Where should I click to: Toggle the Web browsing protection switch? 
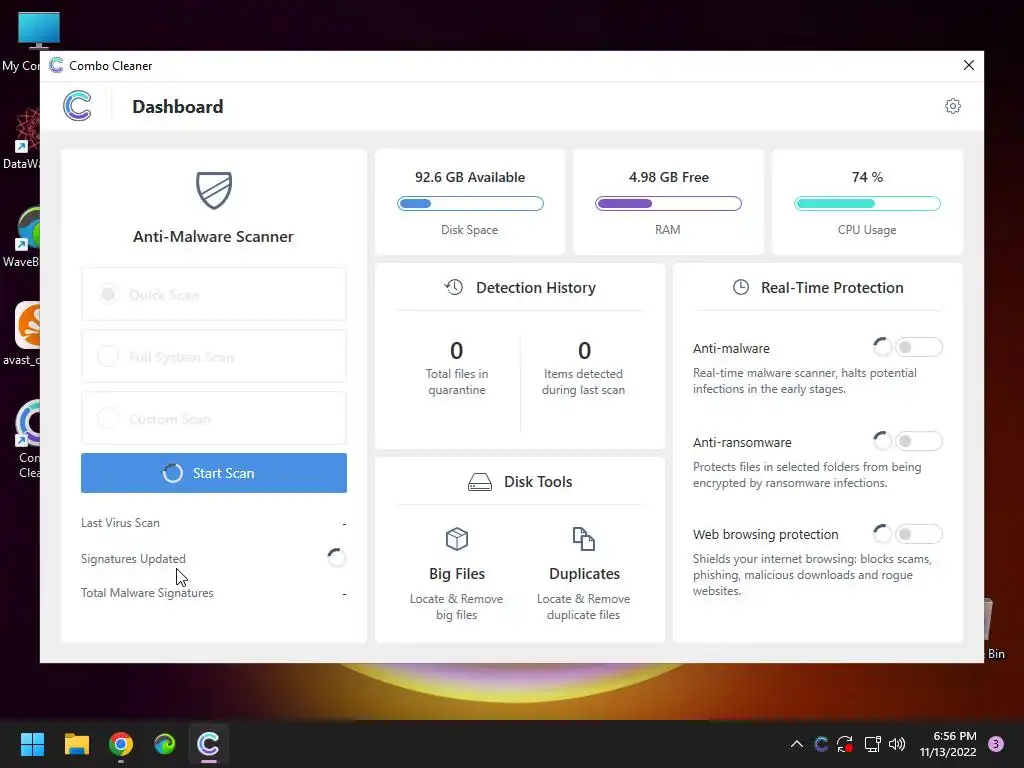coord(918,534)
